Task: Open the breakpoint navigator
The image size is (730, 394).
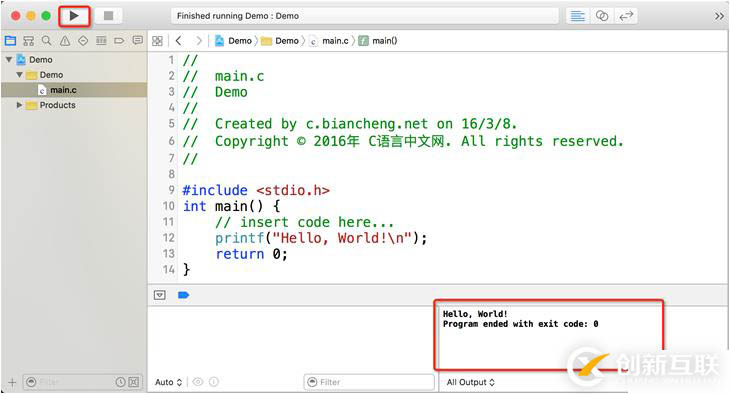Action: click(119, 41)
